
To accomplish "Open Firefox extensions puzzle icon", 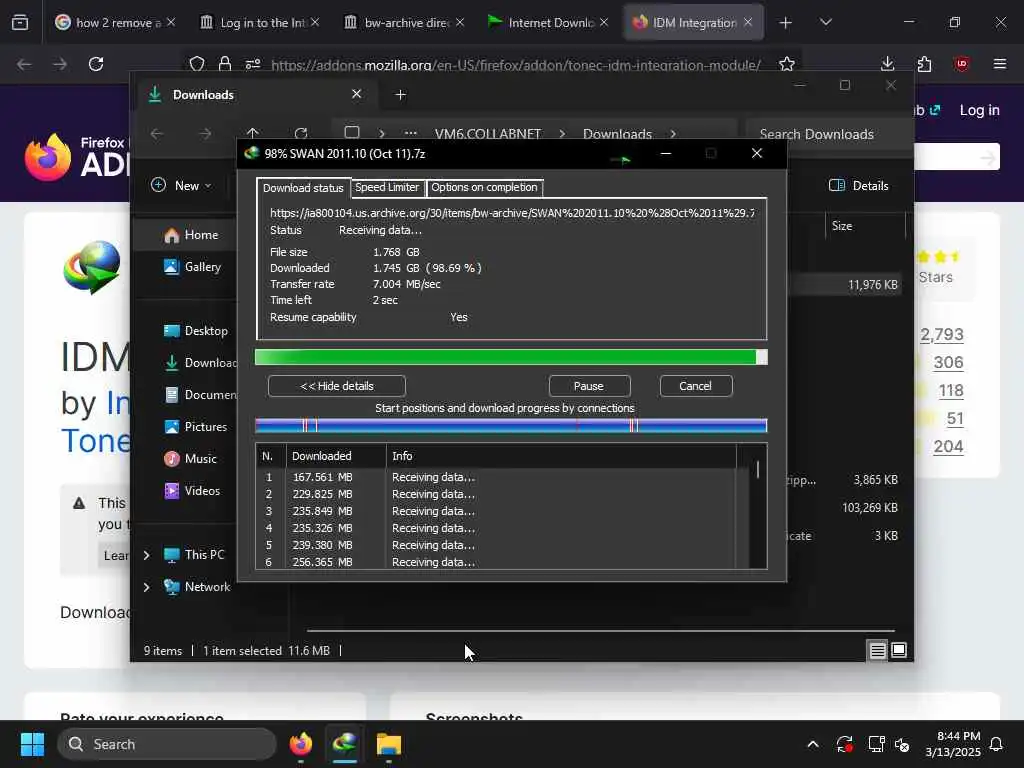I will (x=924, y=64).
